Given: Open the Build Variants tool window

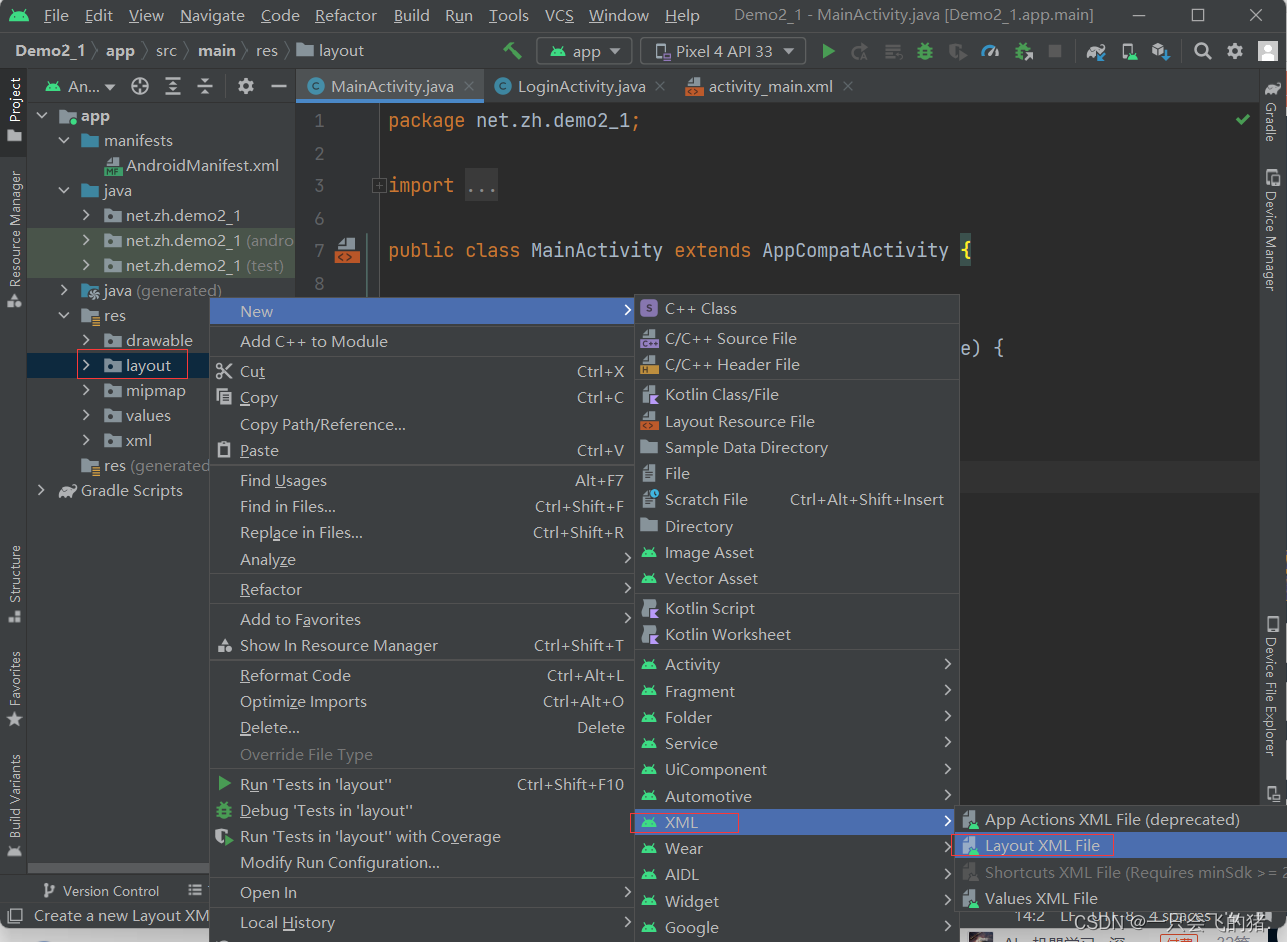Looking at the screenshot, I should click(x=14, y=806).
